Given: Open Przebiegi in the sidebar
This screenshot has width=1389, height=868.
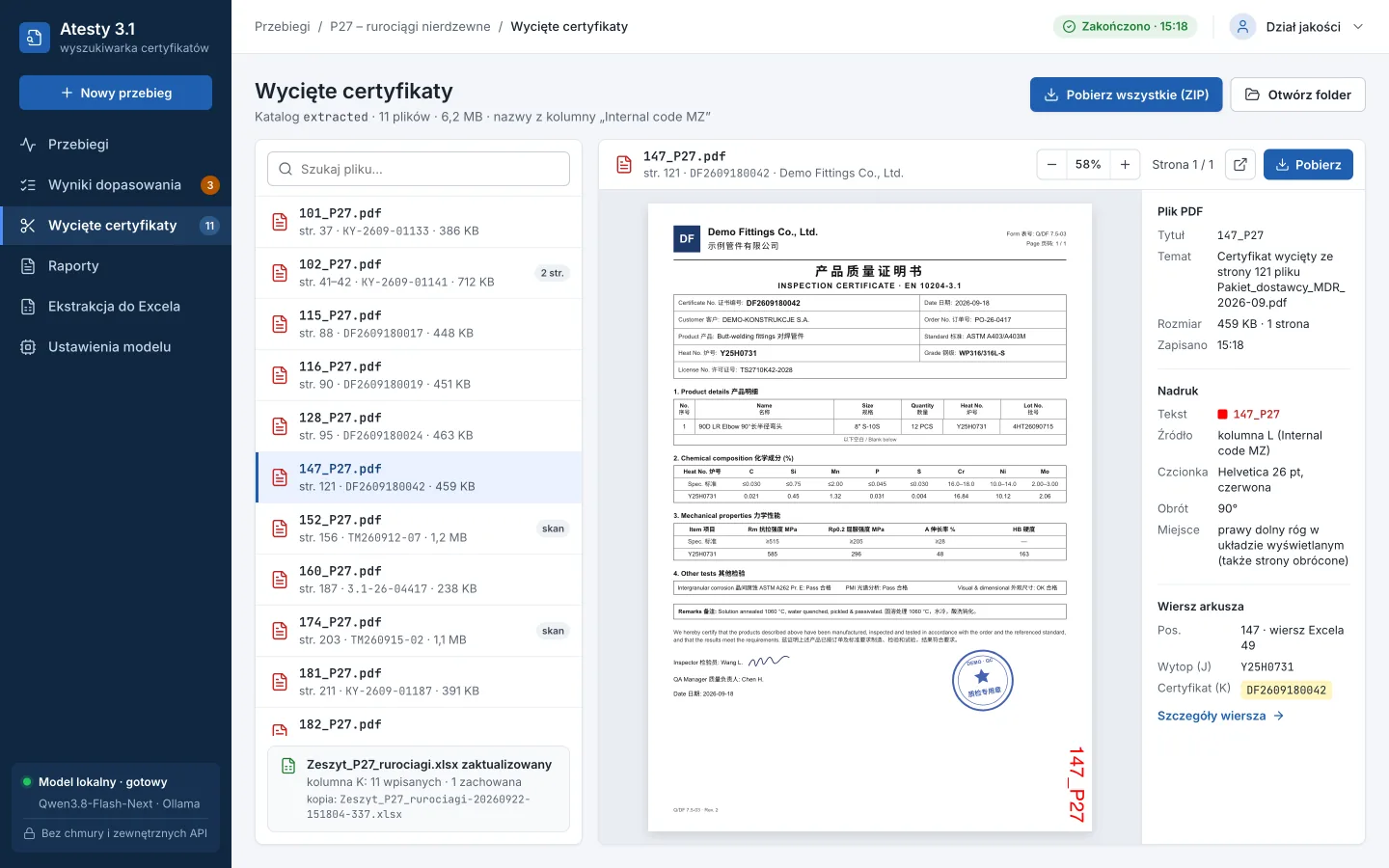Looking at the screenshot, I should 116,145.
